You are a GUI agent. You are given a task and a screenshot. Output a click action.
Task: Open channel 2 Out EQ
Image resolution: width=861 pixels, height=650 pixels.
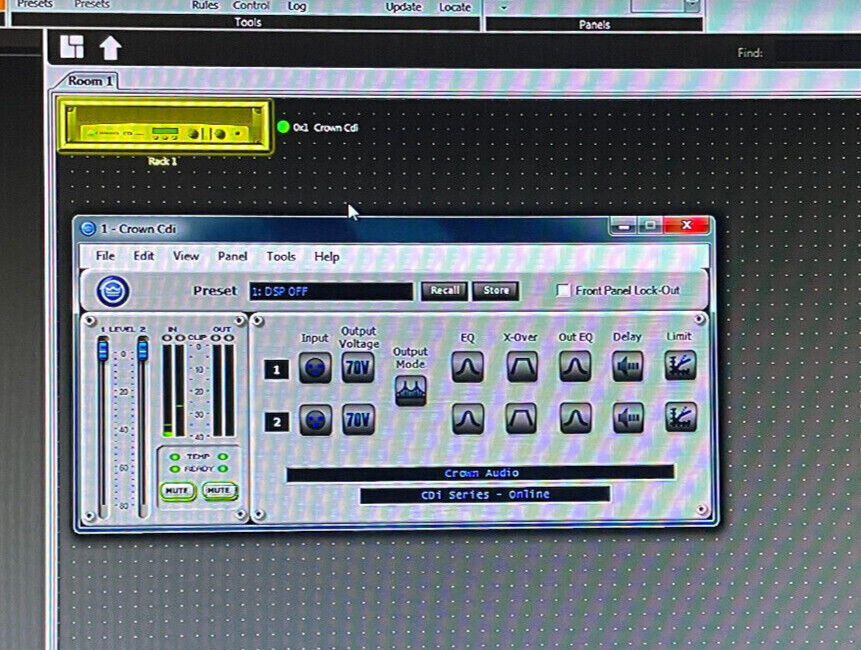(575, 418)
